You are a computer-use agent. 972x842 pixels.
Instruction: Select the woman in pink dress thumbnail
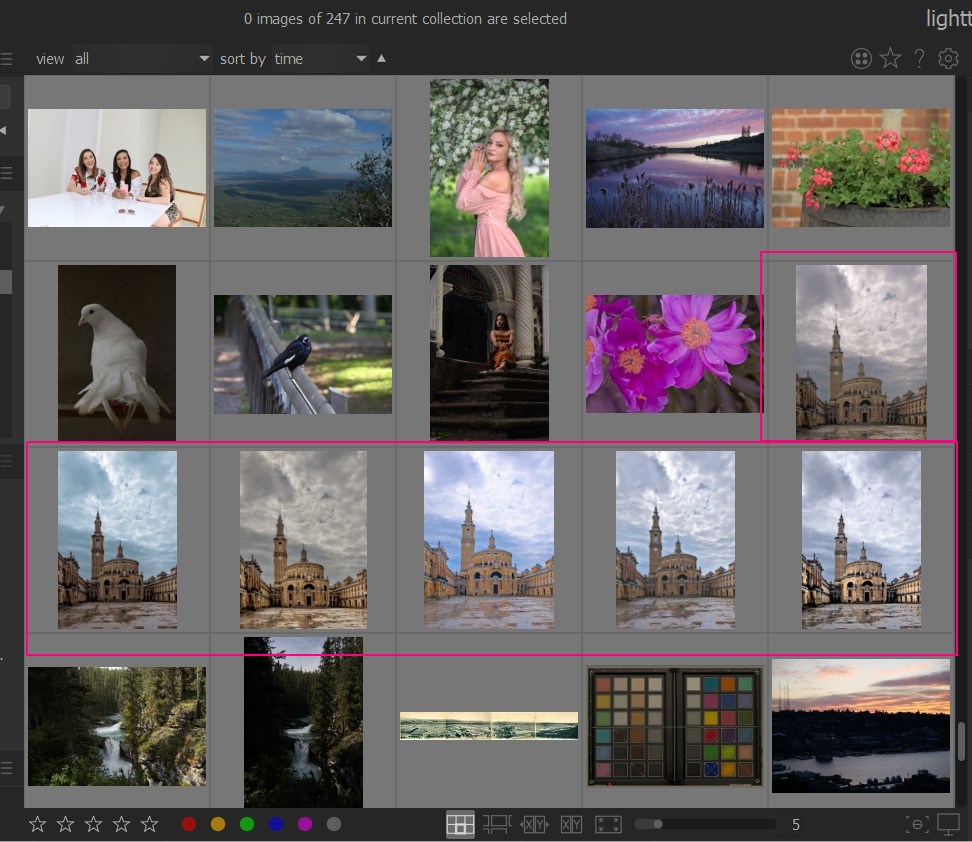(x=489, y=168)
